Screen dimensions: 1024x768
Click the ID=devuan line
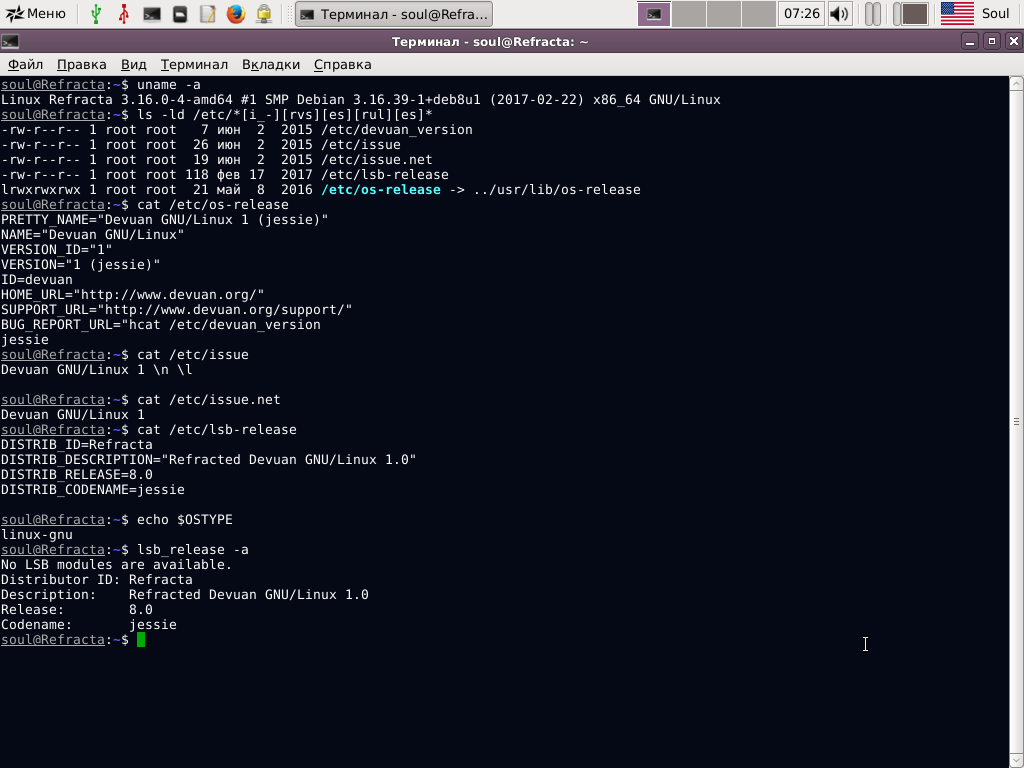click(37, 280)
